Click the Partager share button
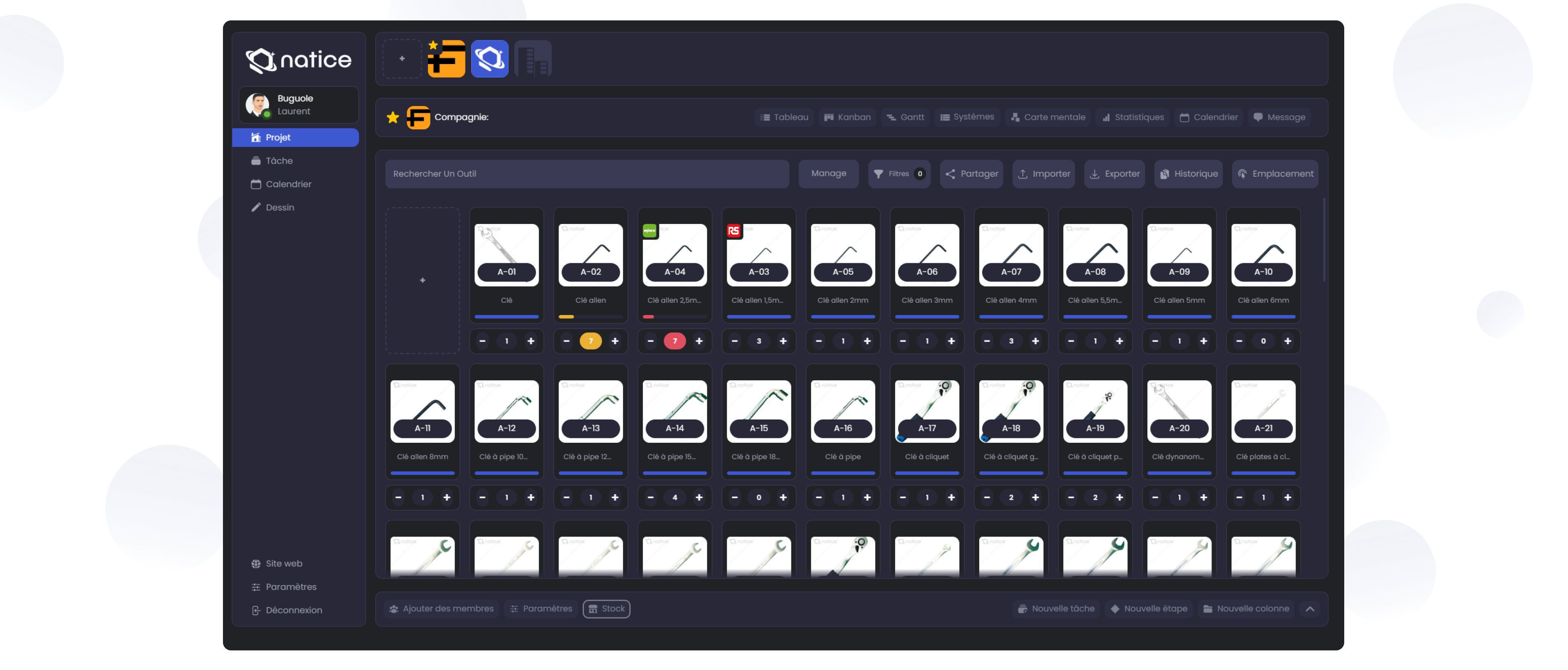This screenshot has height=670, width=1568. 971,174
